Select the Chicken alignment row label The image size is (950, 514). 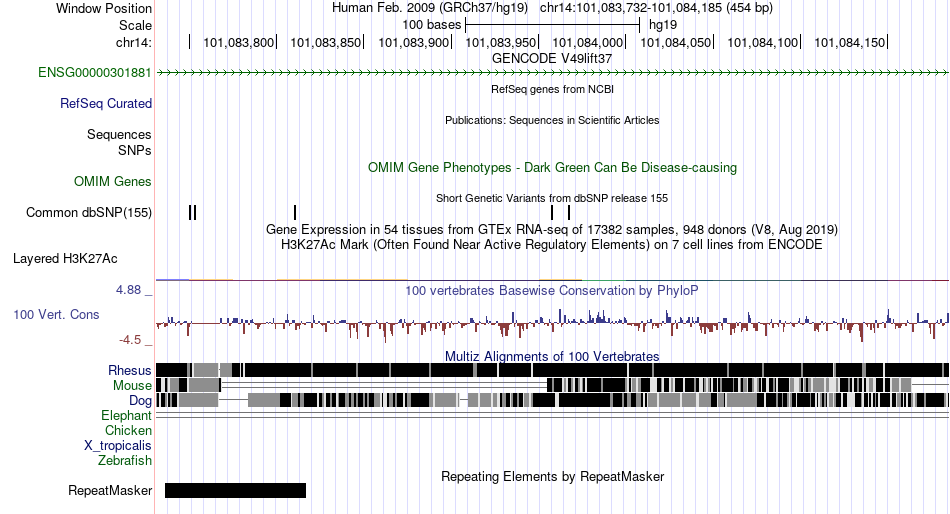pyautogui.click(x=128, y=430)
